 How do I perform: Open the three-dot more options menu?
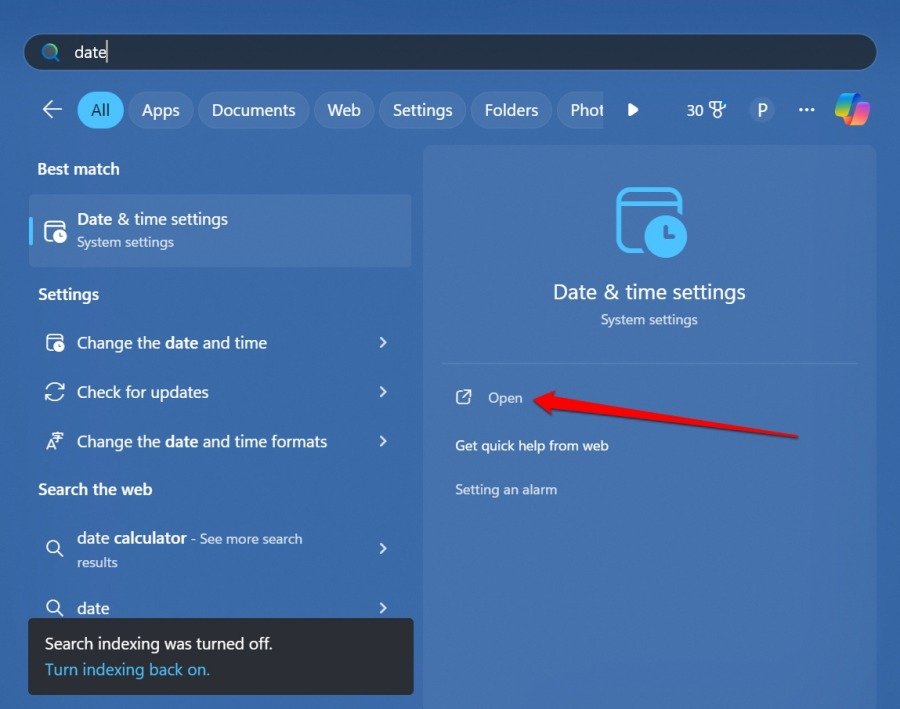pyautogui.click(x=807, y=110)
